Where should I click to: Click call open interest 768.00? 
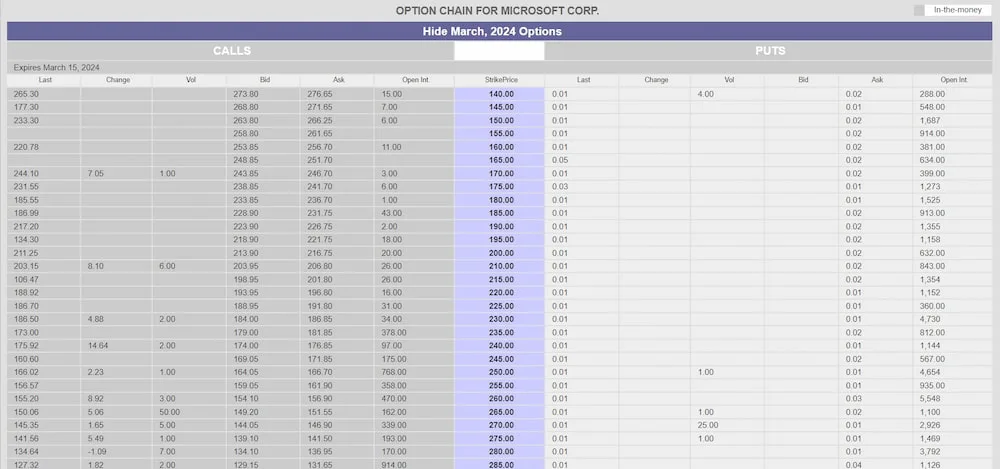[393, 372]
